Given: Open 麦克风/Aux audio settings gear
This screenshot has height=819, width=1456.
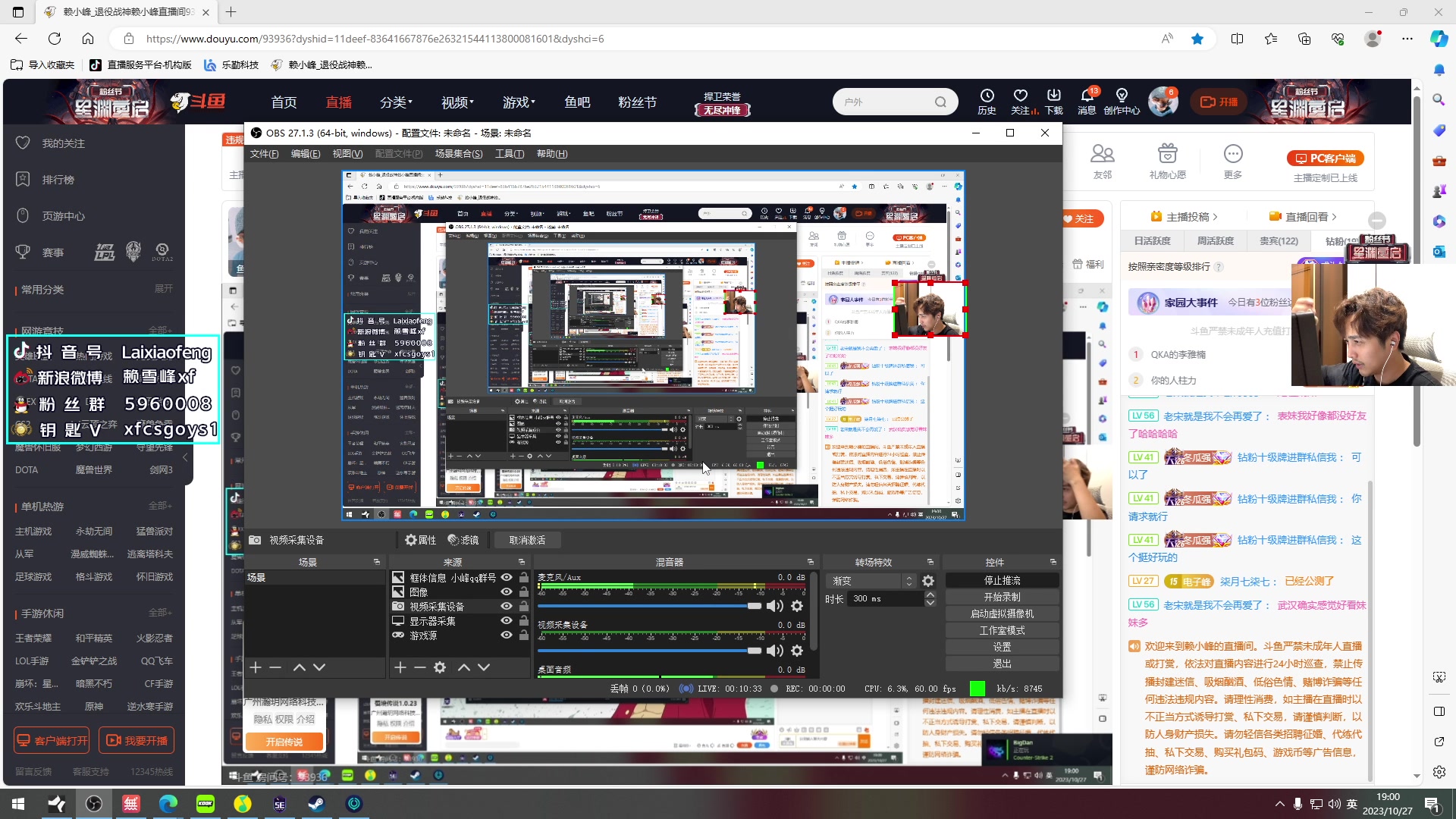Looking at the screenshot, I should (x=797, y=606).
